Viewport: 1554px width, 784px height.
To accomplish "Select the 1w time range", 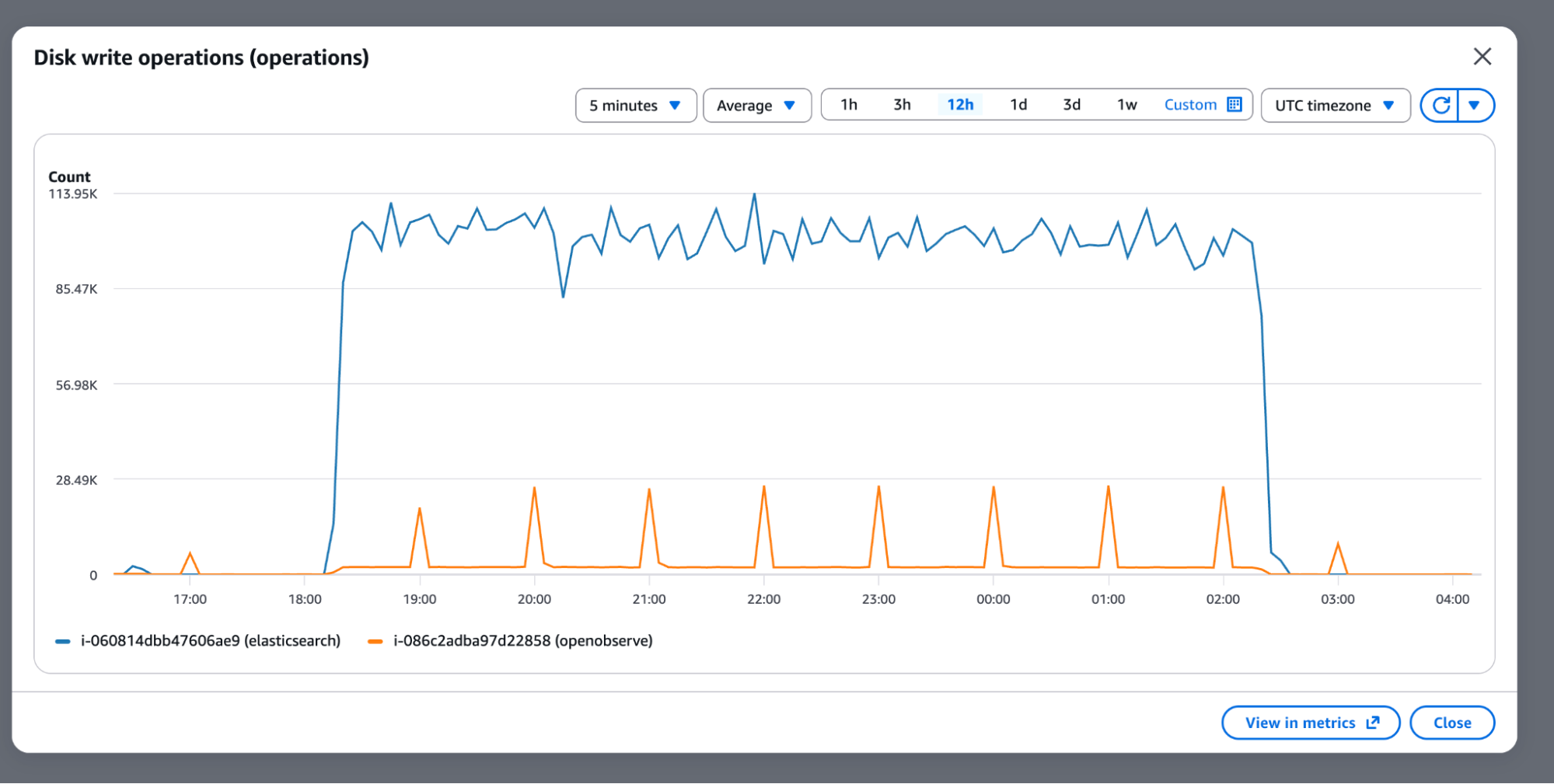I will (1127, 105).
